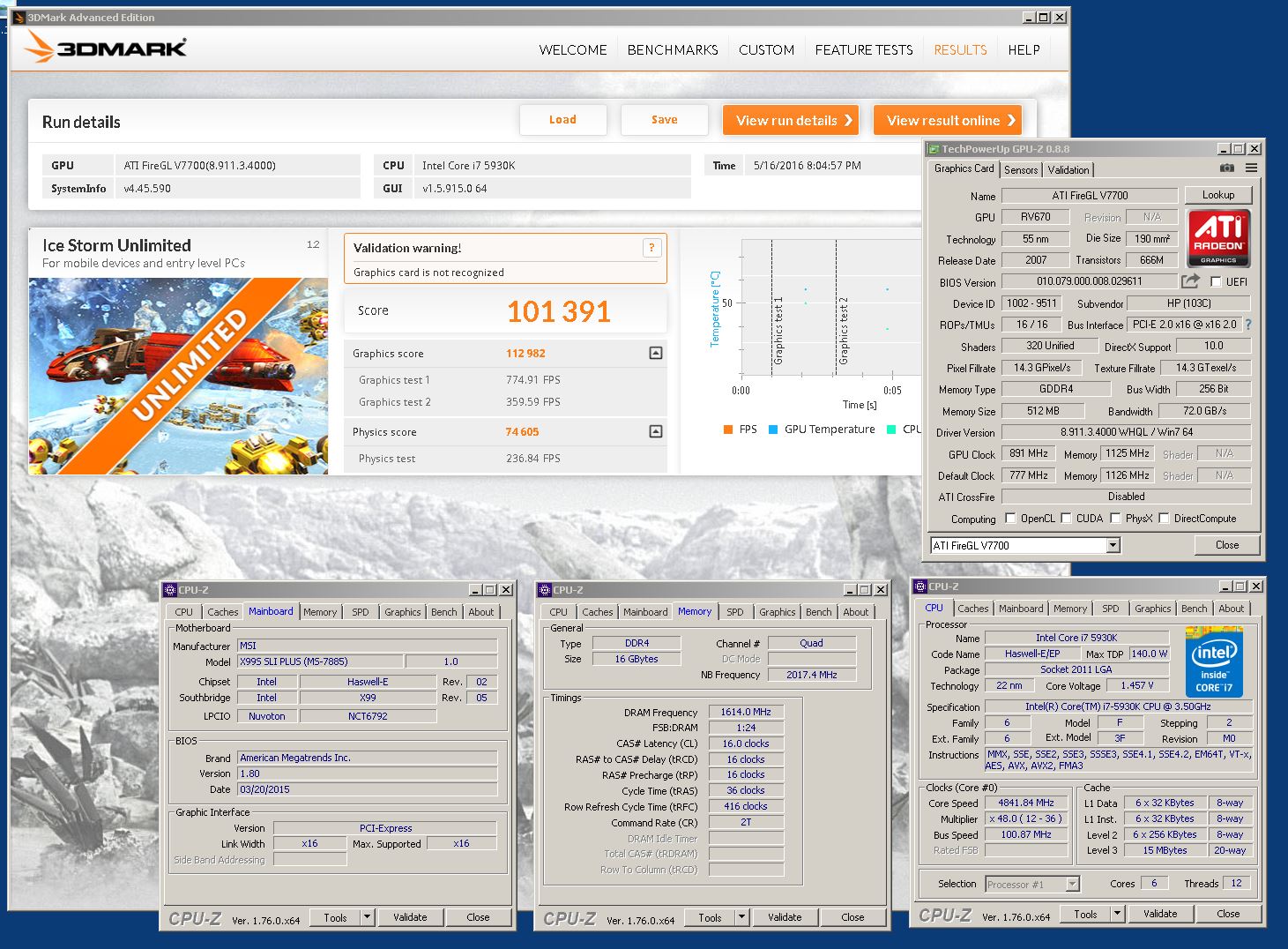
Task: Click the BIOS Version field in GPU-Z
Action: [x=1090, y=281]
